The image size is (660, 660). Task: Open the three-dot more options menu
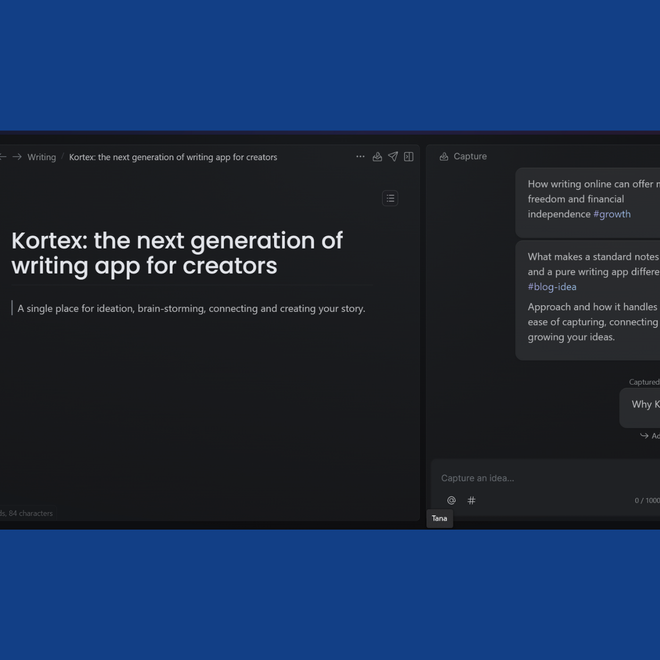pos(360,157)
